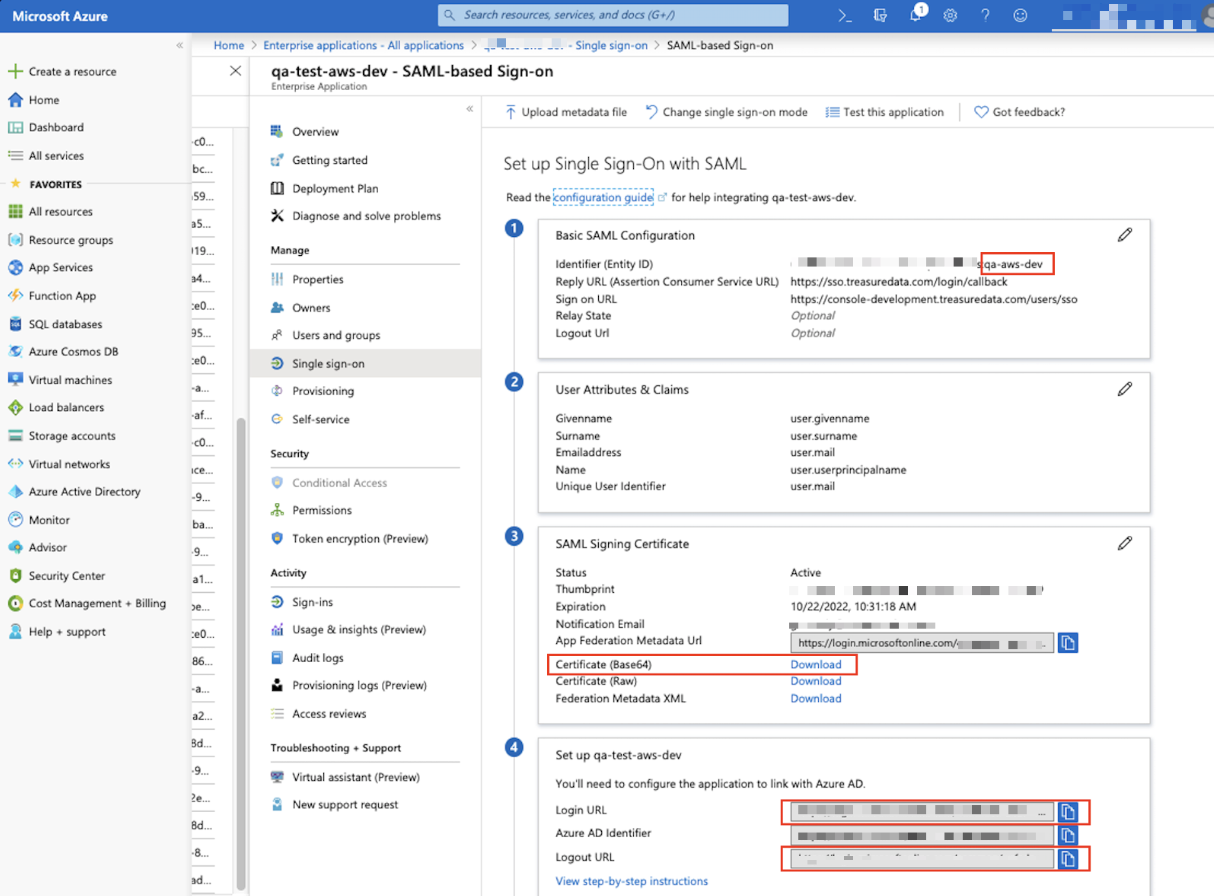Viewport: 1214px width, 896px height.
Task: Collapse the left Azure sidebar
Action: [x=180, y=45]
